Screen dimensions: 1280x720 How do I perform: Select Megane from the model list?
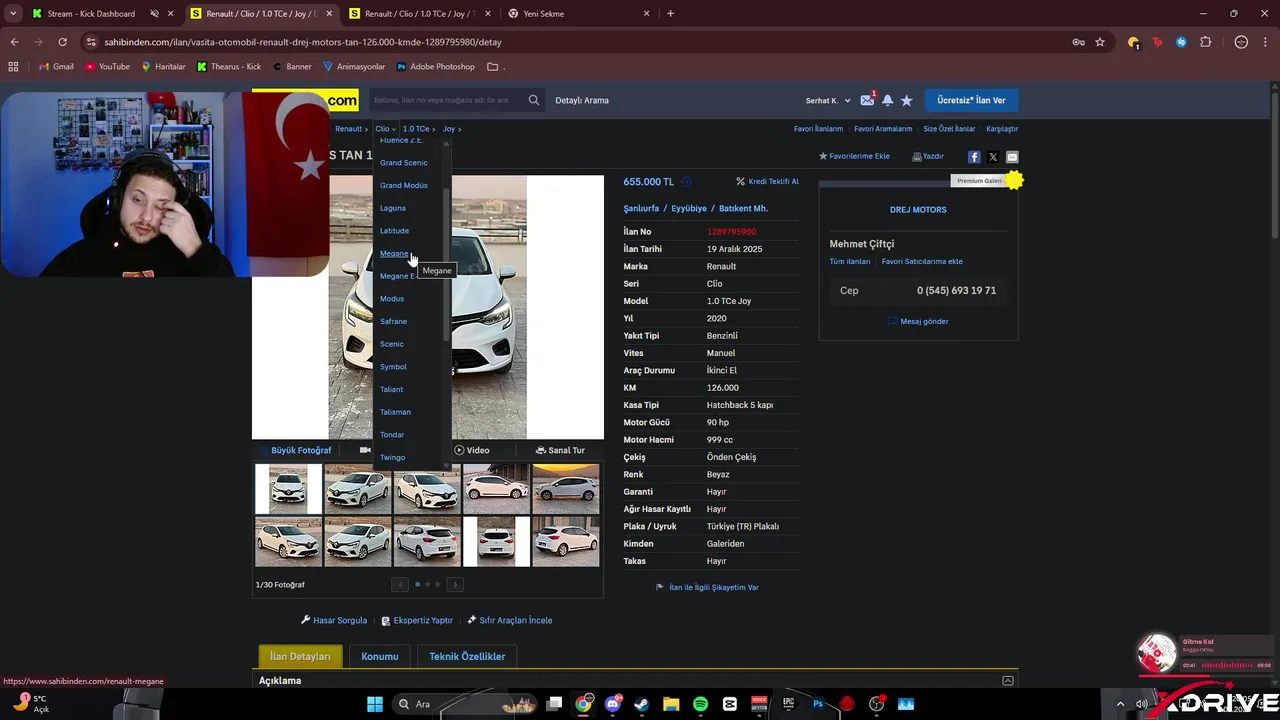click(x=394, y=253)
